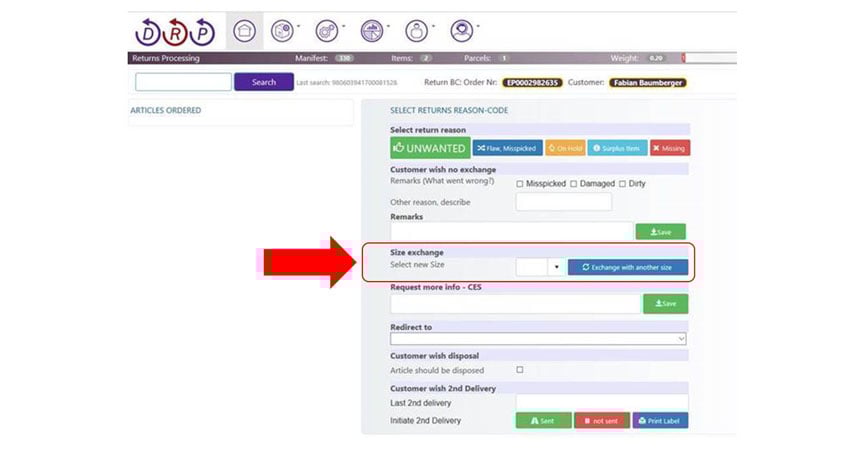Viewport: 850px width, 450px height.
Task: Click the Print Label button
Action: 660,420
